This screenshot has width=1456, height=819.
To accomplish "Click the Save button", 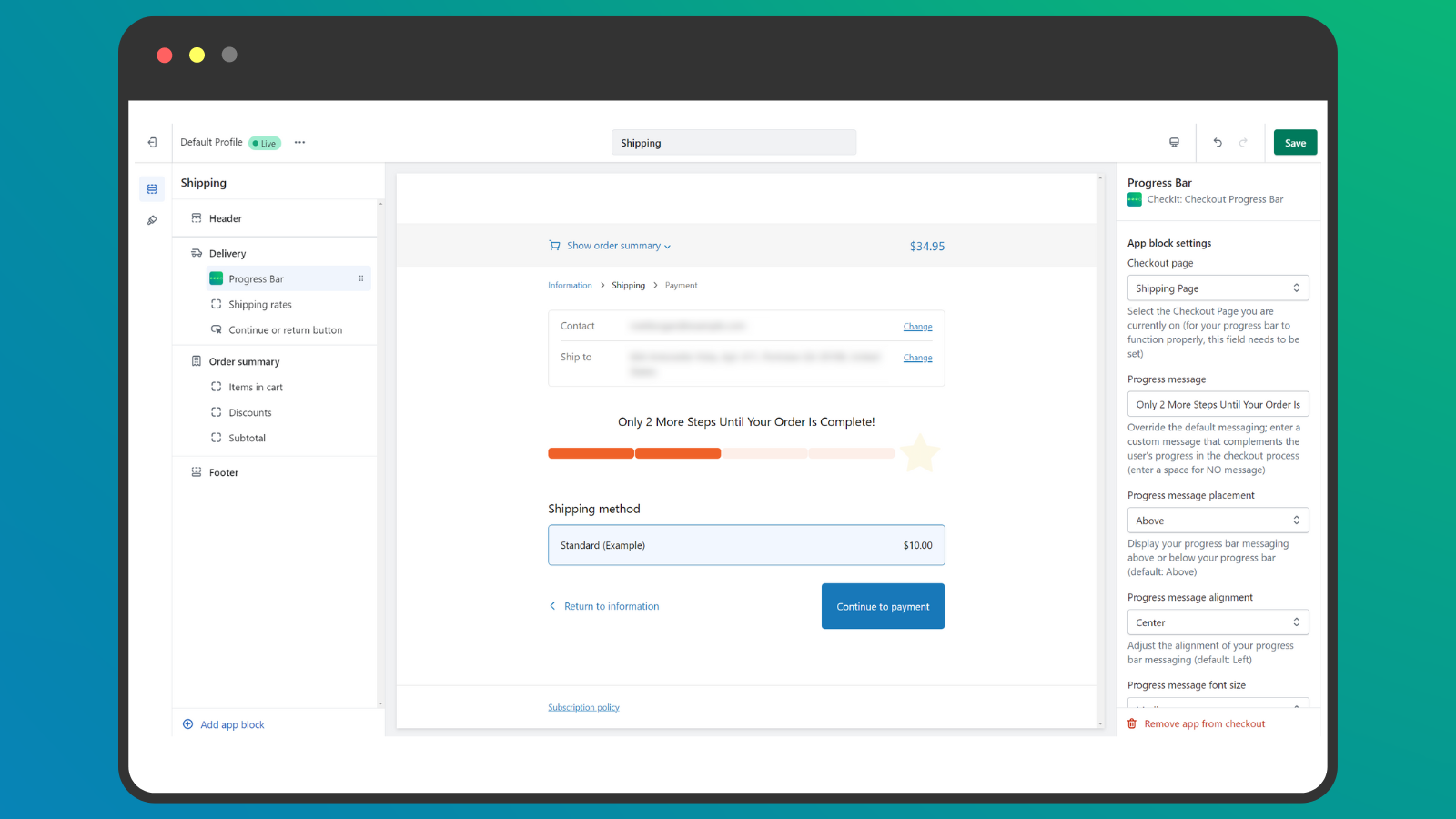I will [1294, 143].
